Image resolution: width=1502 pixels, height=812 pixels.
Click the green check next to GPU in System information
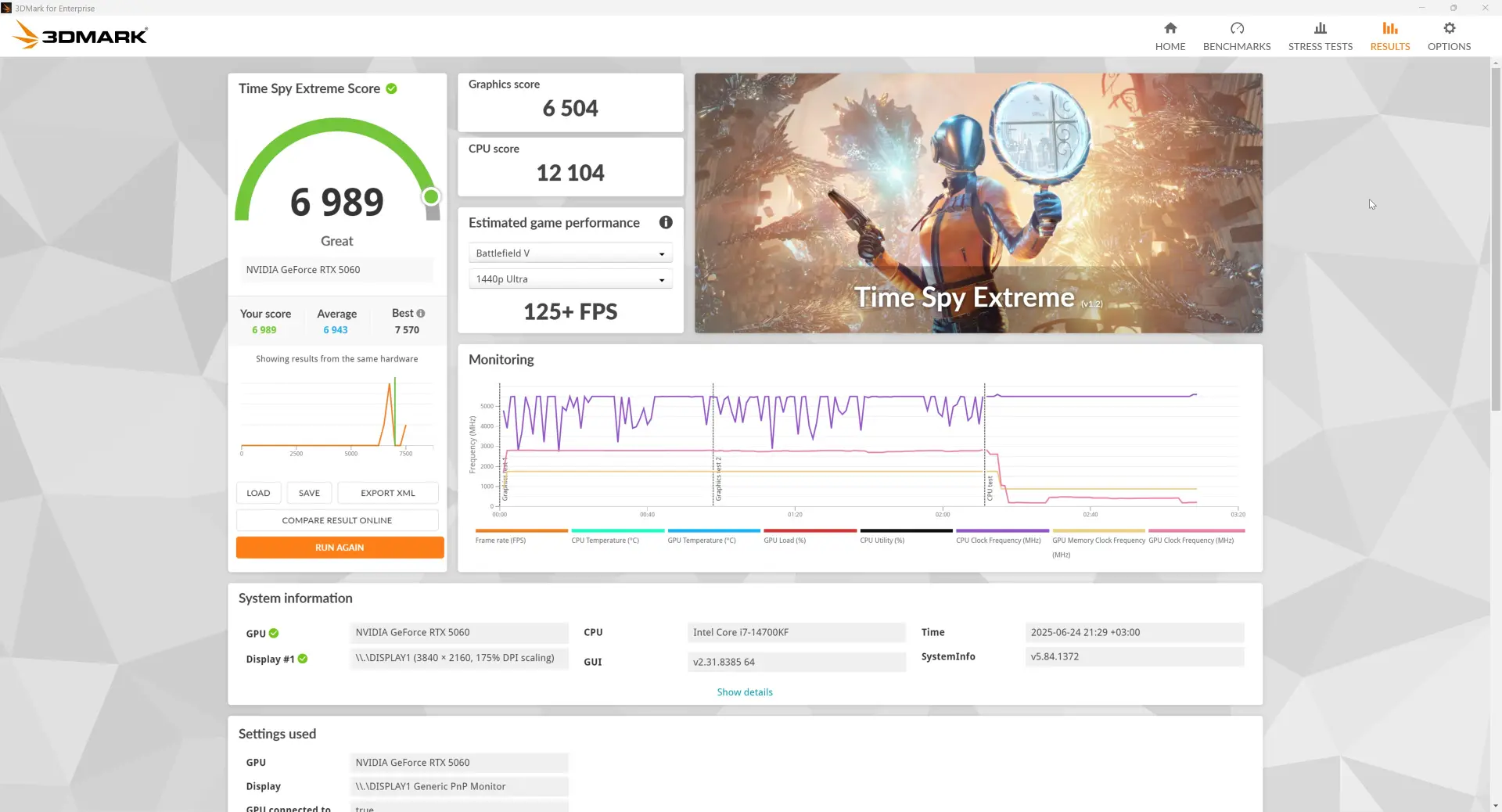(274, 634)
